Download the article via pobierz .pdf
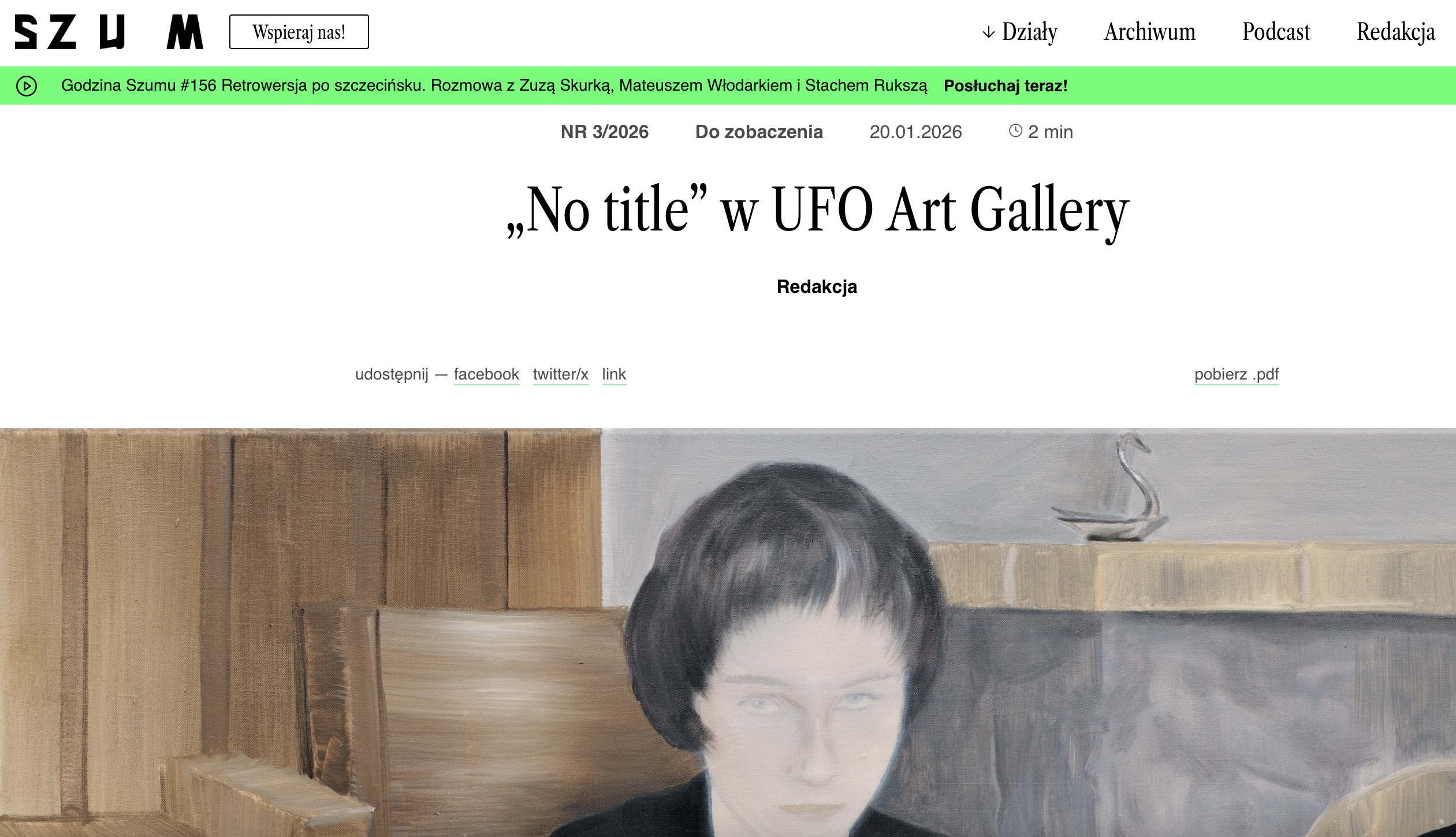This screenshot has height=837, width=1456. coord(1237,374)
